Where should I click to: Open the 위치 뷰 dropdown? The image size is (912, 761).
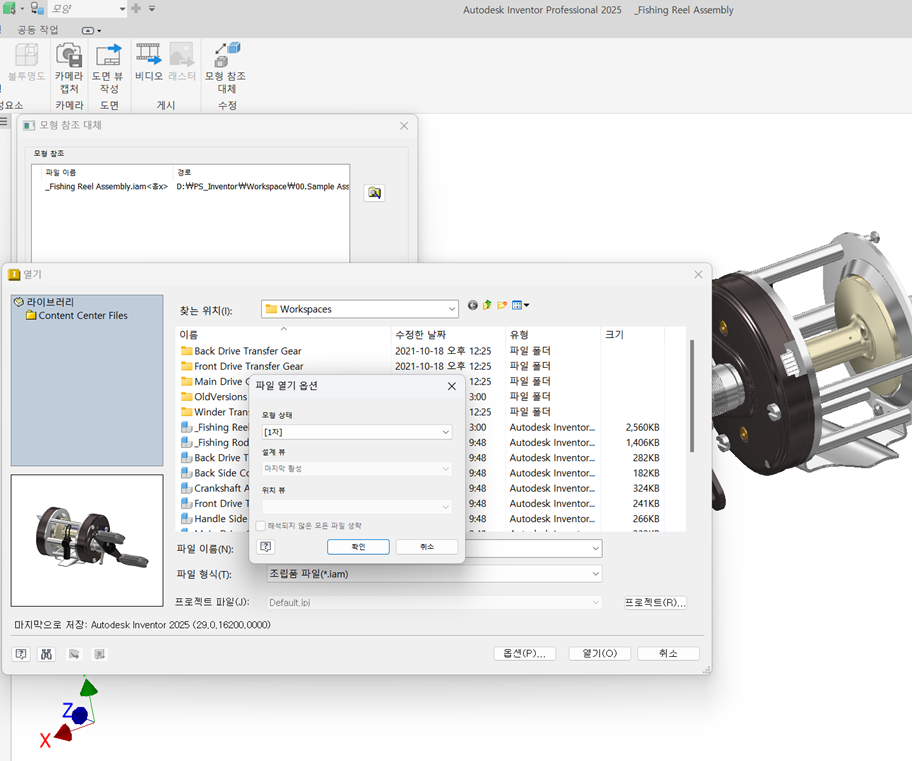coord(357,506)
